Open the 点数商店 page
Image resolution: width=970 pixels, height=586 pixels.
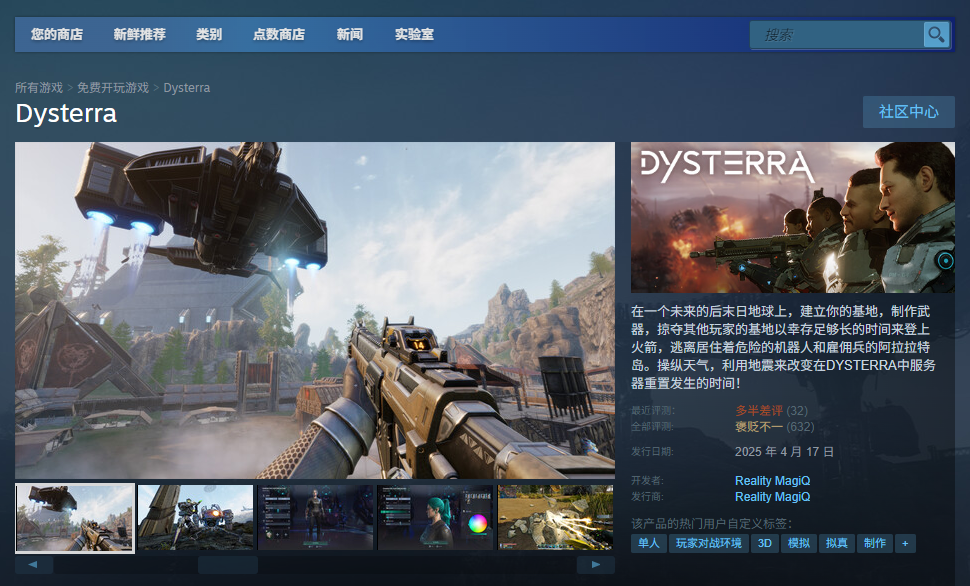click(279, 34)
